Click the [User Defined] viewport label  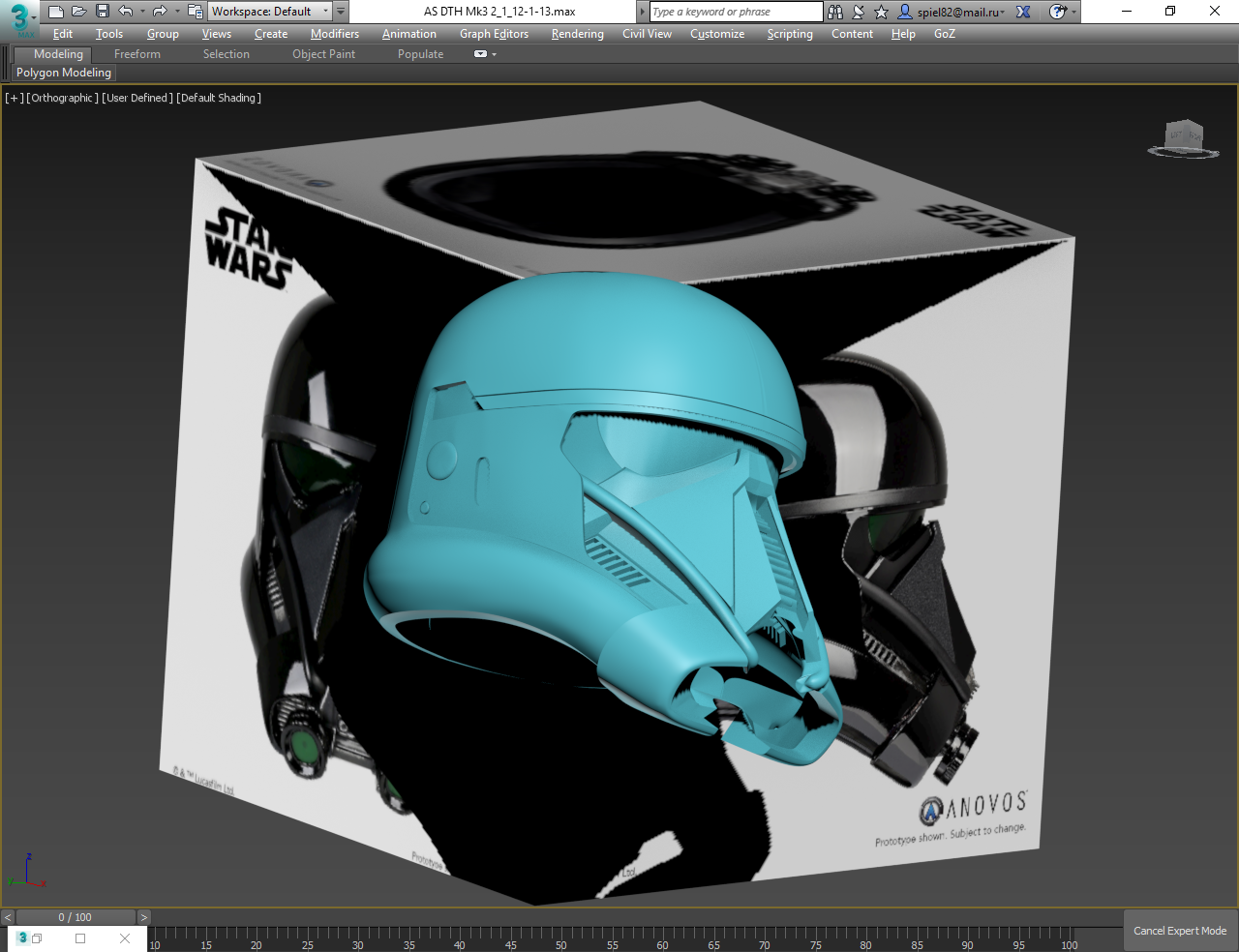pos(137,98)
